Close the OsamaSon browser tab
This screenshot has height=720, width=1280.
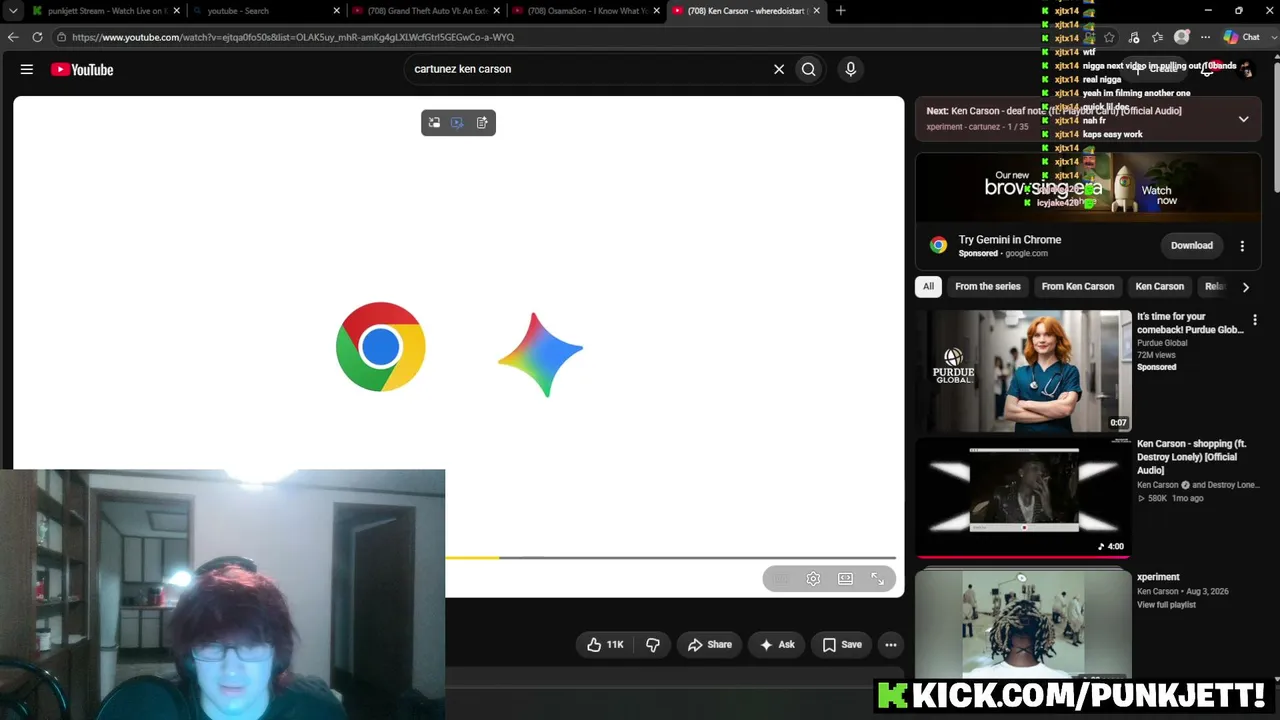click(x=656, y=11)
